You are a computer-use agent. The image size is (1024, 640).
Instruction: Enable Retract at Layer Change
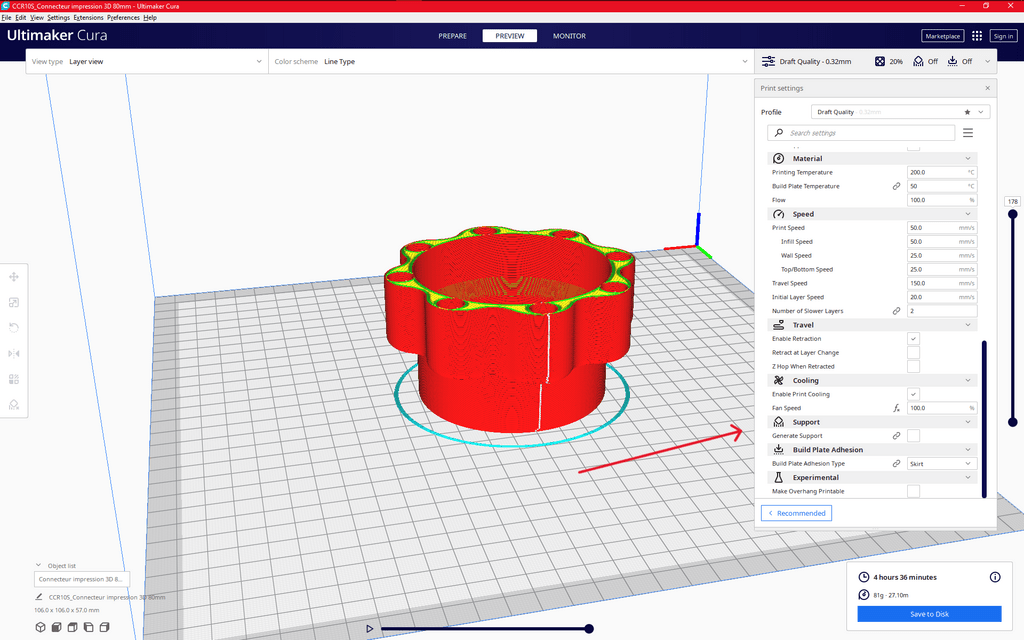(x=913, y=353)
